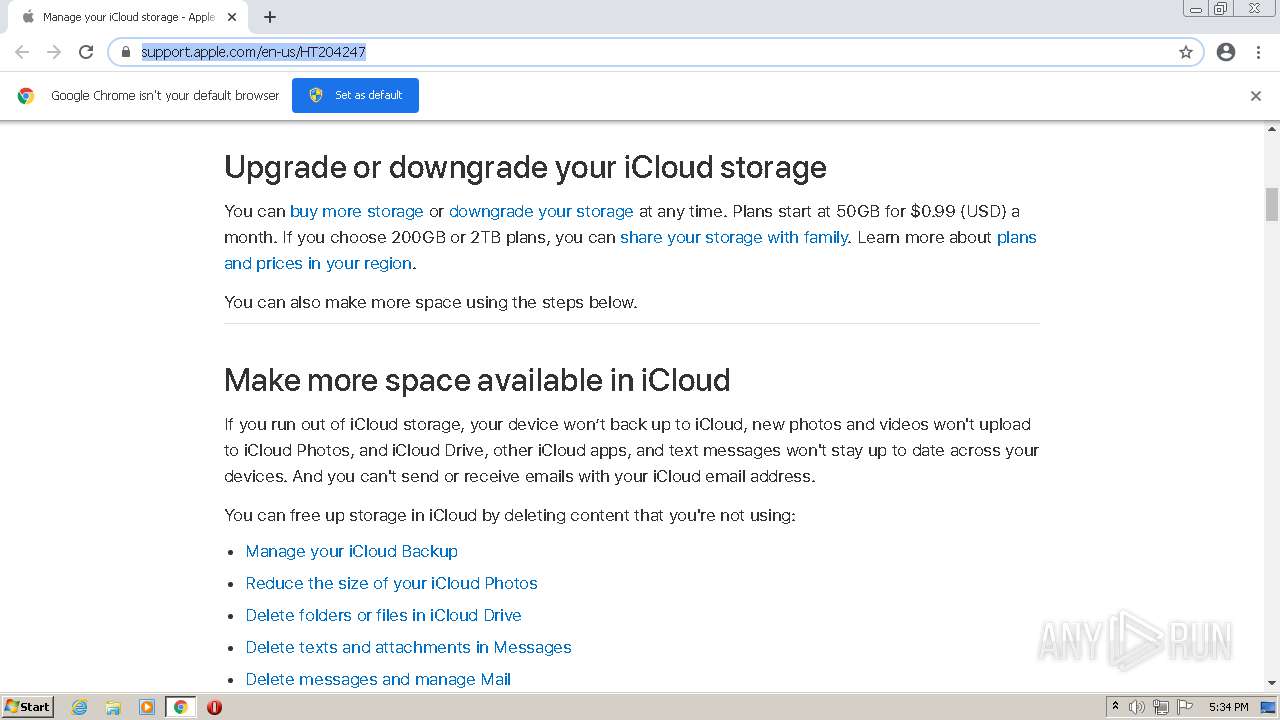Open Reduce the size of iCloud Photos link

[392, 583]
